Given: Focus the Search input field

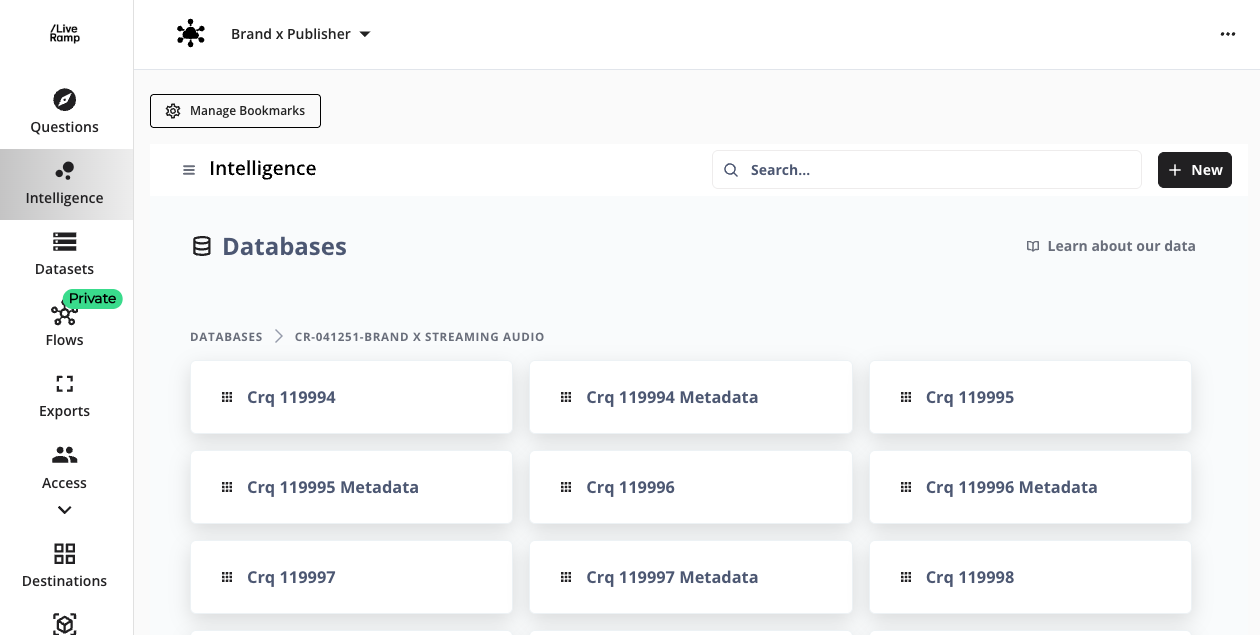Looking at the screenshot, I should pyautogui.click(x=940, y=170).
